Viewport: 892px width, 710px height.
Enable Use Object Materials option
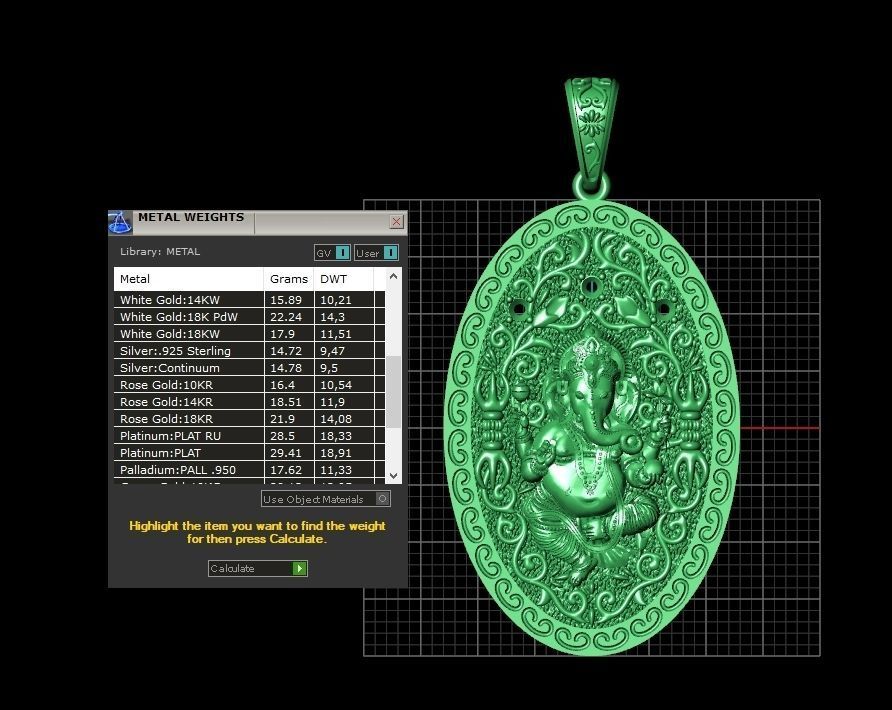(x=326, y=499)
